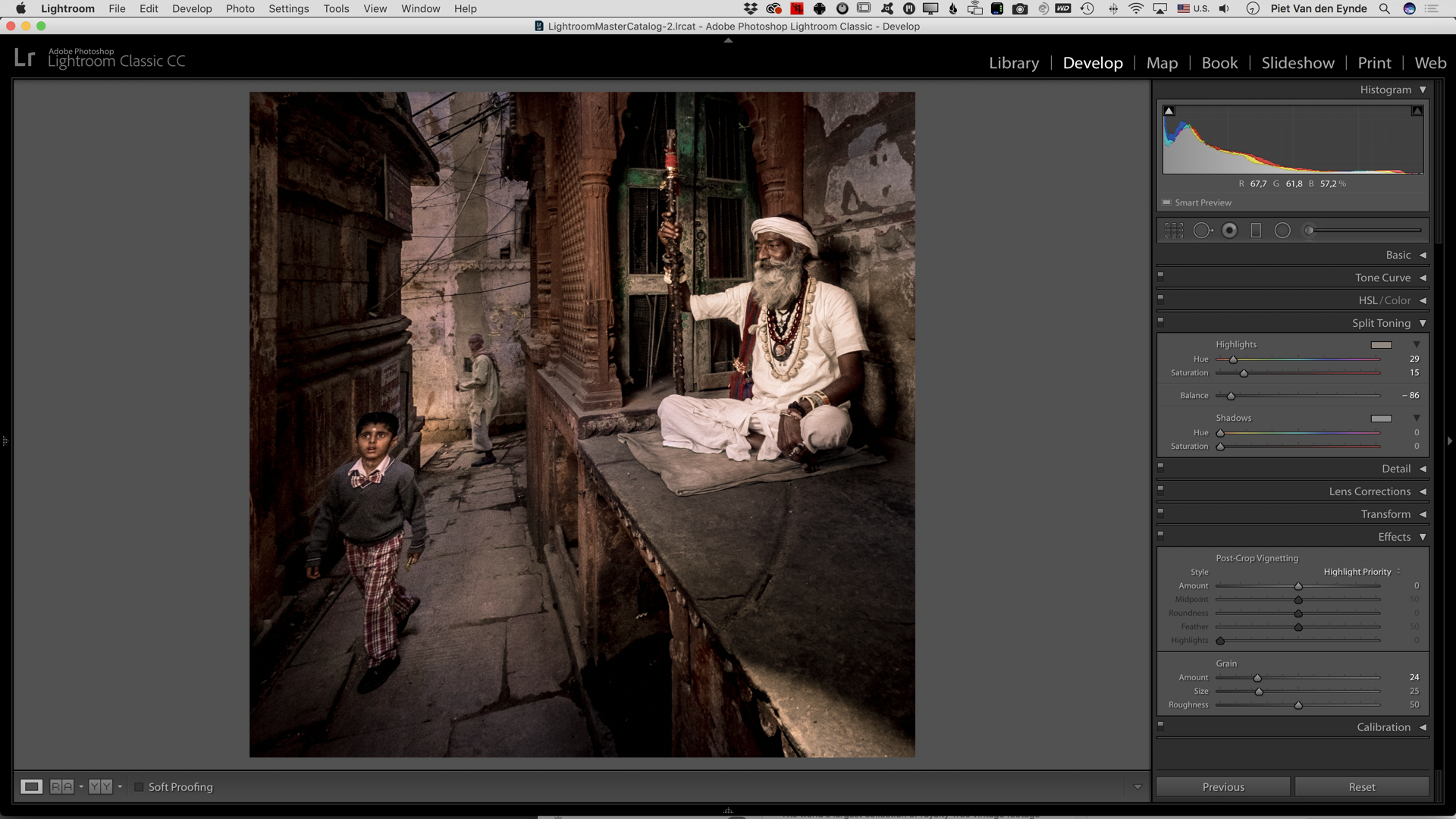Switch to Loupe view in toolbar
1456x819 pixels.
pos(31,786)
